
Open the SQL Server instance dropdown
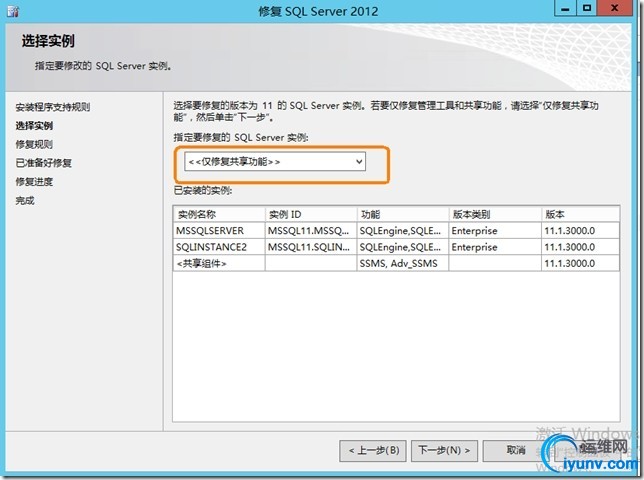[275, 162]
